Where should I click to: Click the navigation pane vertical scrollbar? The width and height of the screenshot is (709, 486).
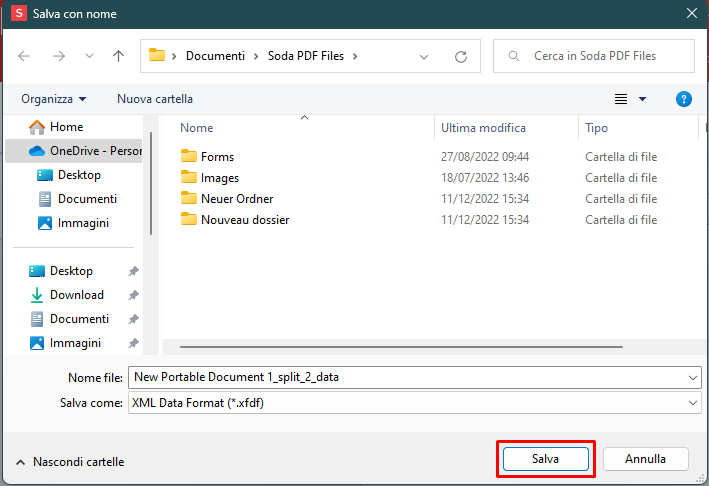(x=151, y=184)
